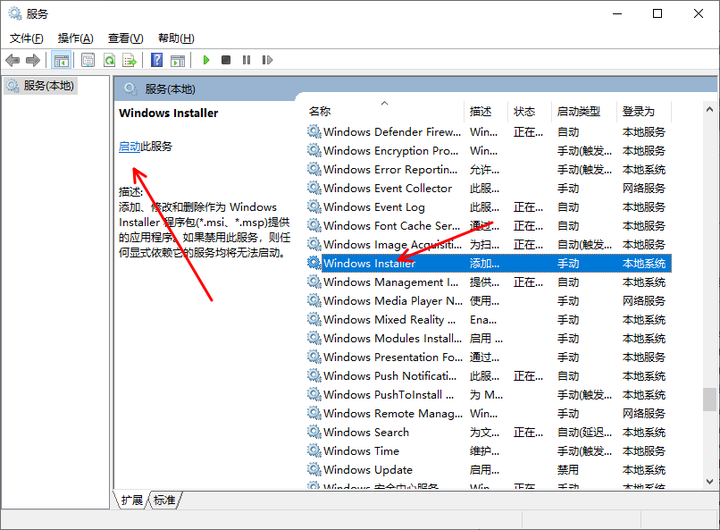Switch to the 扩展 tab
This screenshot has width=720, height=530.
coord(132,500)
